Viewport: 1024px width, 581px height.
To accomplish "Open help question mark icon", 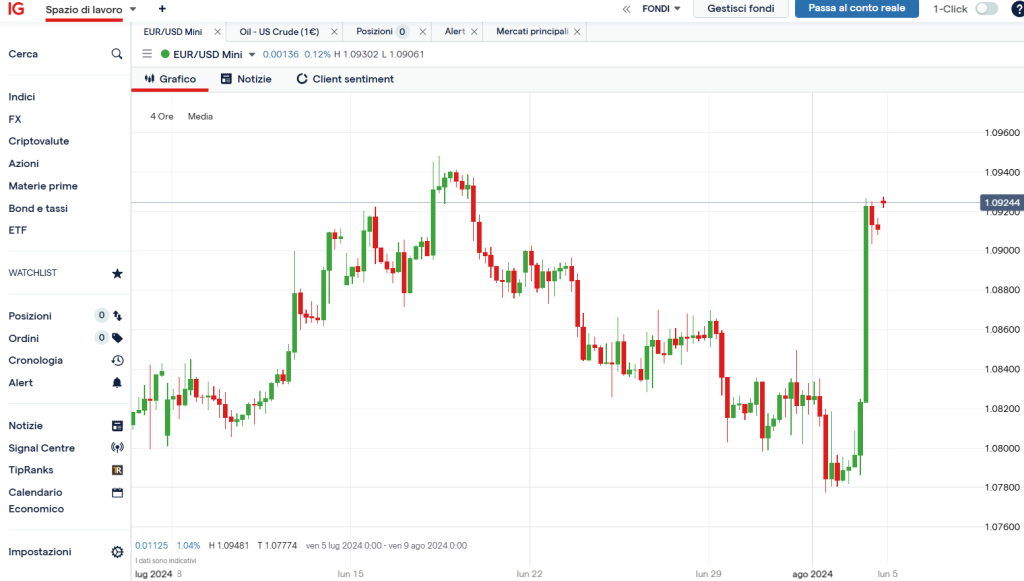I will (x=1017, y=9).
